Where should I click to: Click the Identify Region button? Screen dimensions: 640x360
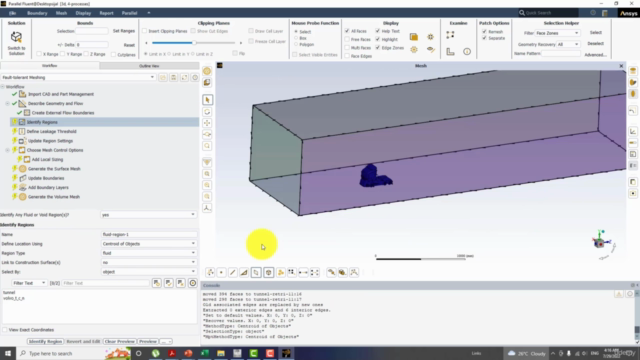pos(45,341)
